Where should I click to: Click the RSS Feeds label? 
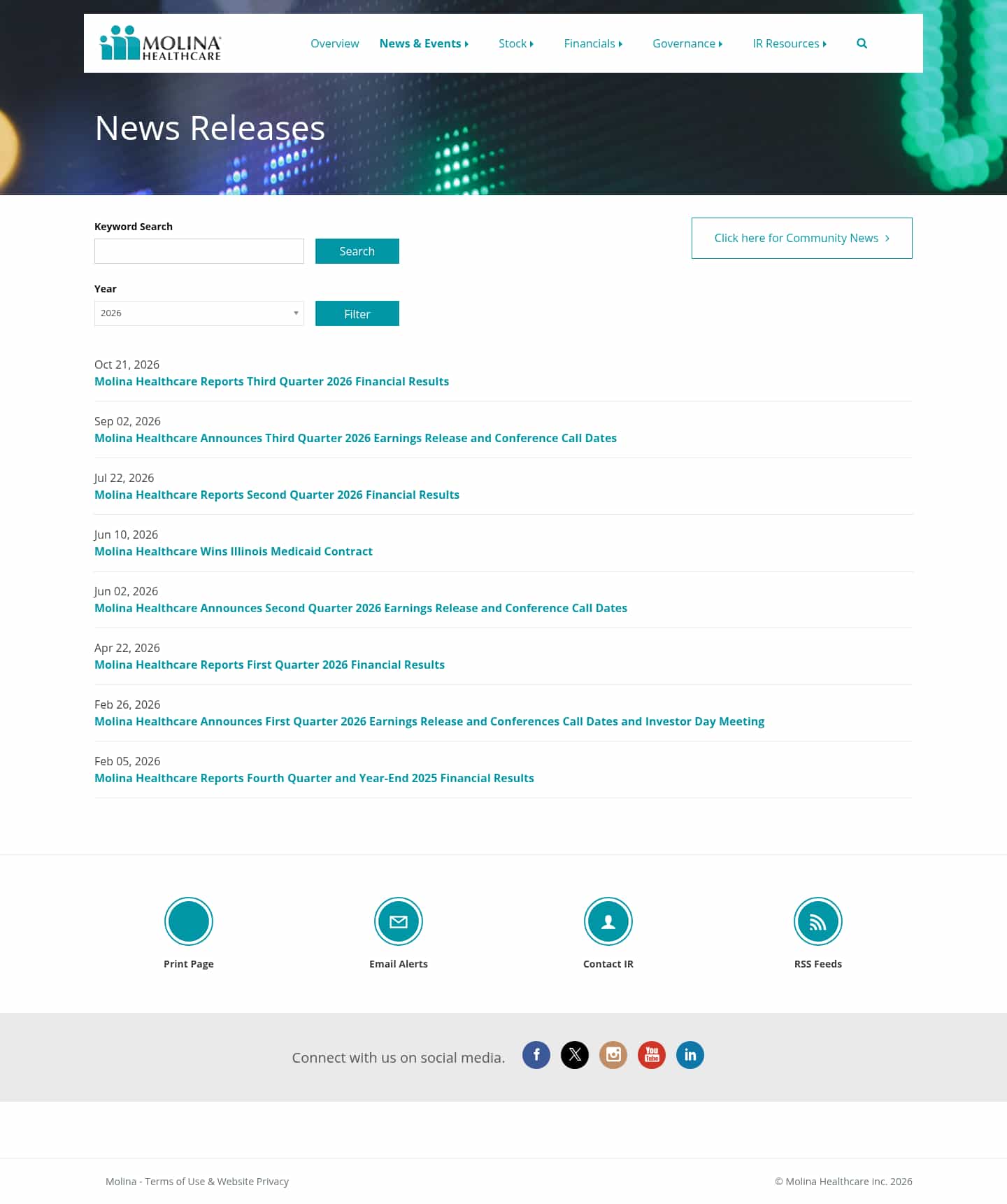coord(818,963)
